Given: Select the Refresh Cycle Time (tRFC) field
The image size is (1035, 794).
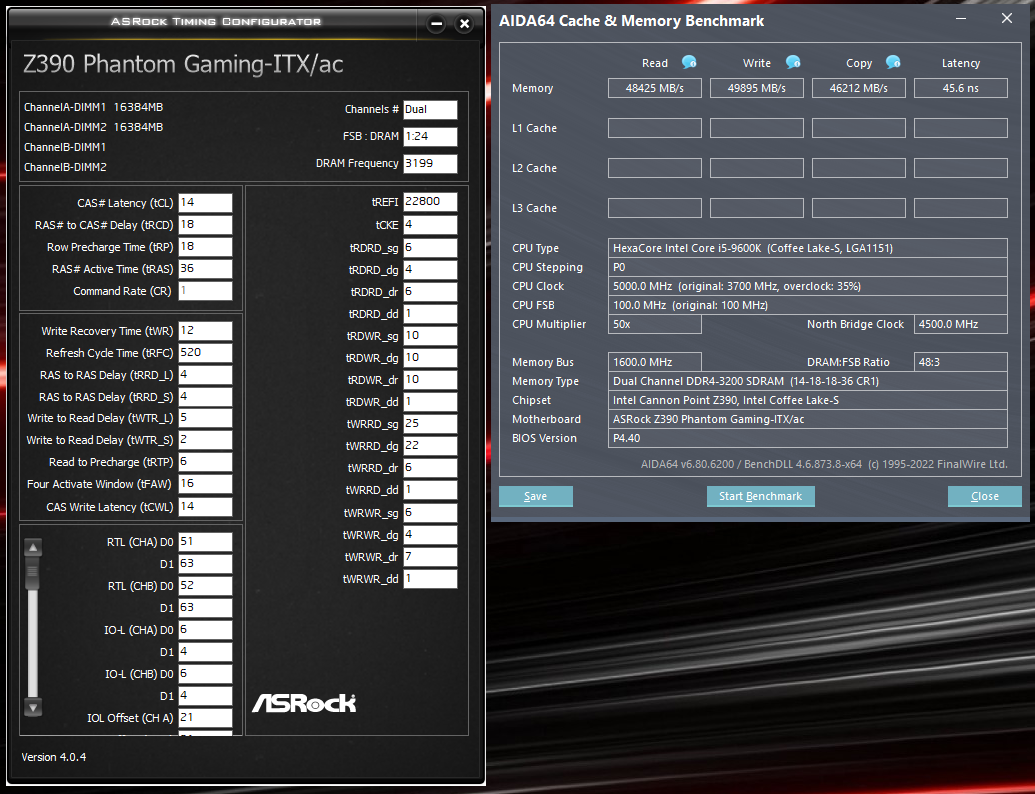Looking at the screenshot, I should pyautogui.click(x=205, y=352).
